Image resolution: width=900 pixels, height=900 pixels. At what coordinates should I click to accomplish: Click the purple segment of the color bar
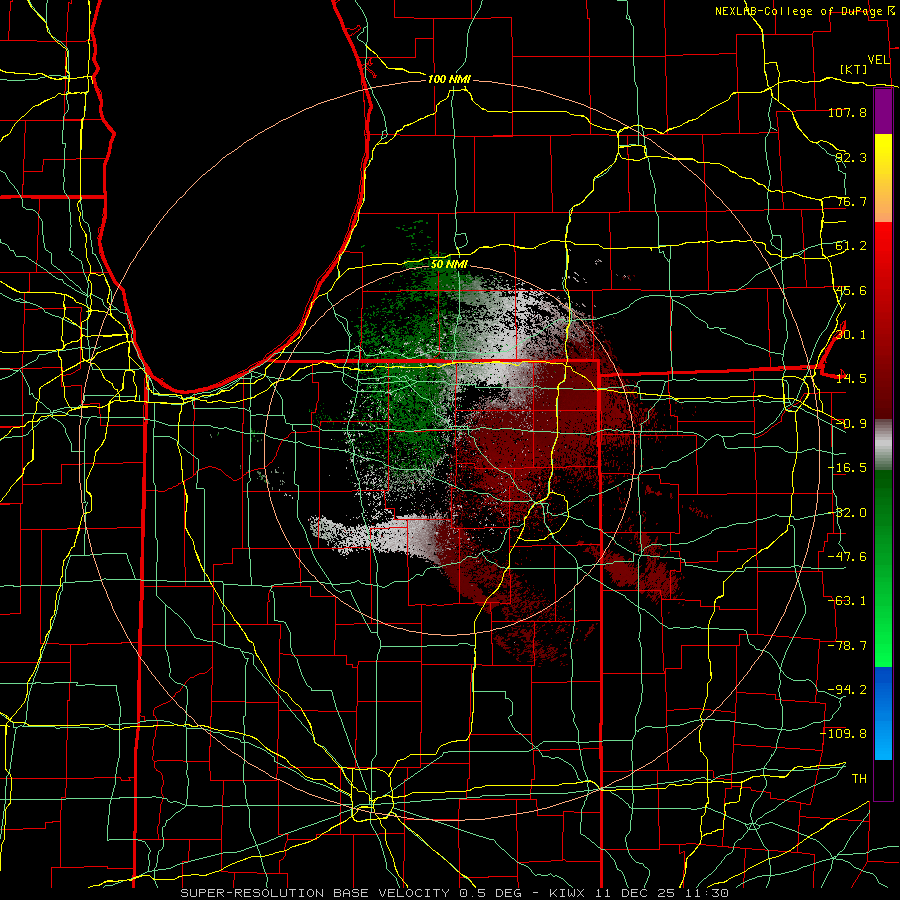point(883,112)
